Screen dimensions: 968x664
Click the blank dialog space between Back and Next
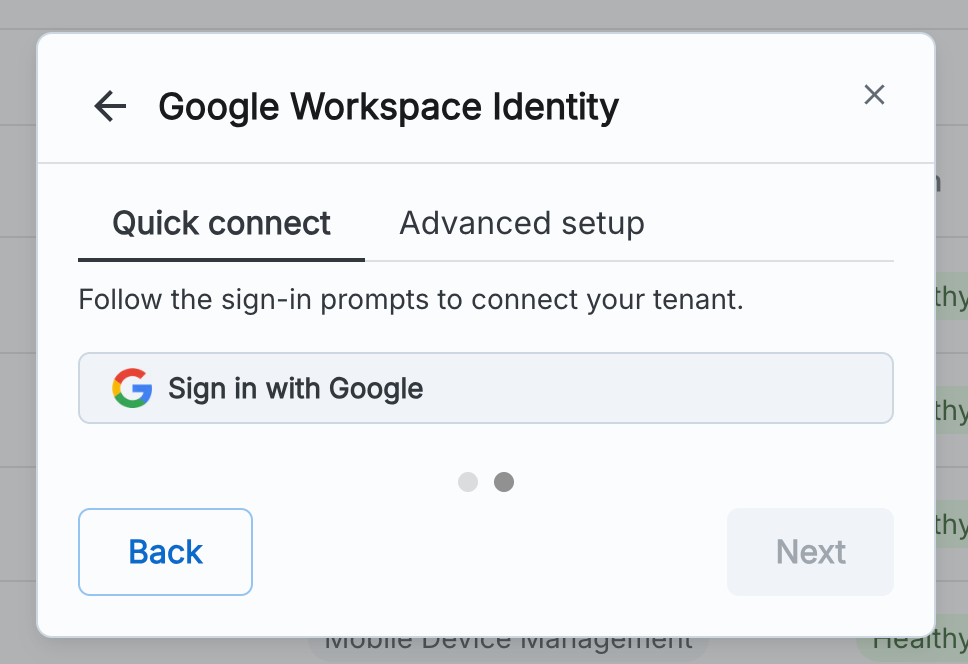490,552
